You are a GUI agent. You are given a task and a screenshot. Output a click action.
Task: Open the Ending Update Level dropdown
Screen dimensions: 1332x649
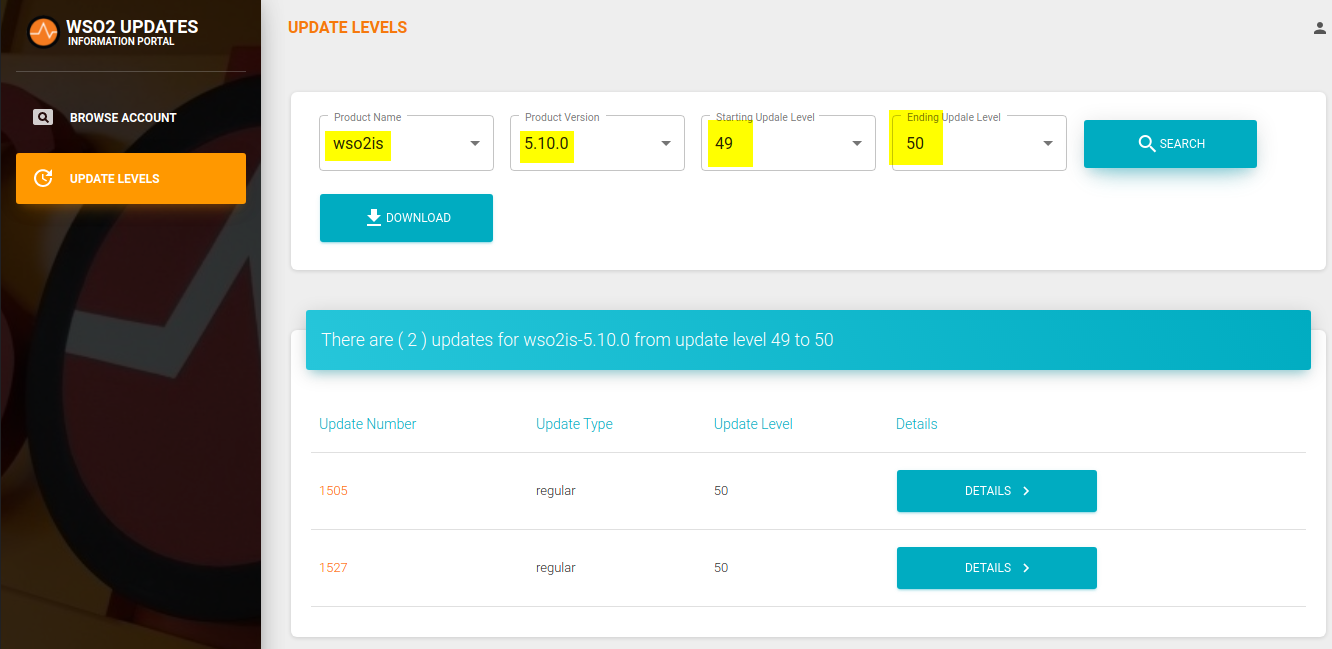pyautogui.click(x=1048, y=144)
